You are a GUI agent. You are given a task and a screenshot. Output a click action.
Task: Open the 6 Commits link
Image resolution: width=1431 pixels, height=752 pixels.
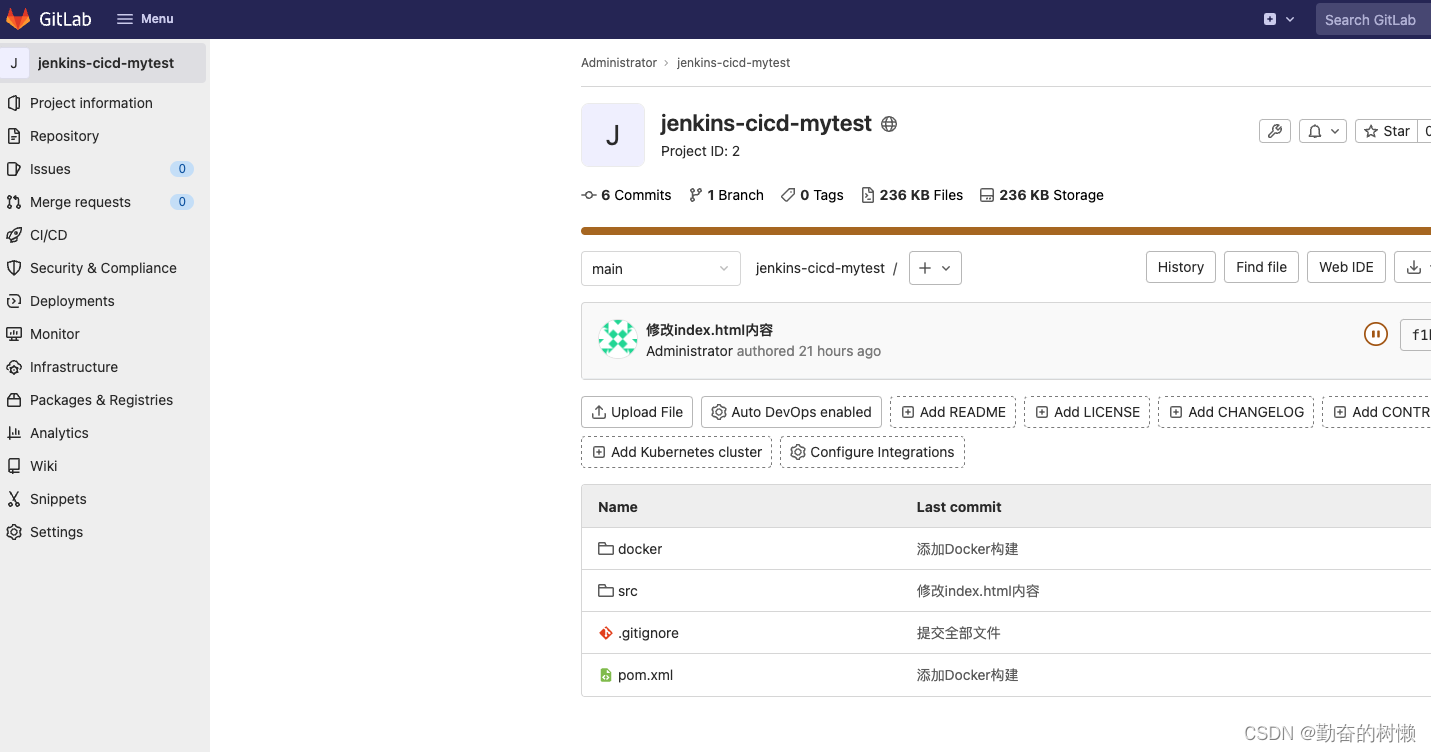pos(627,195)
